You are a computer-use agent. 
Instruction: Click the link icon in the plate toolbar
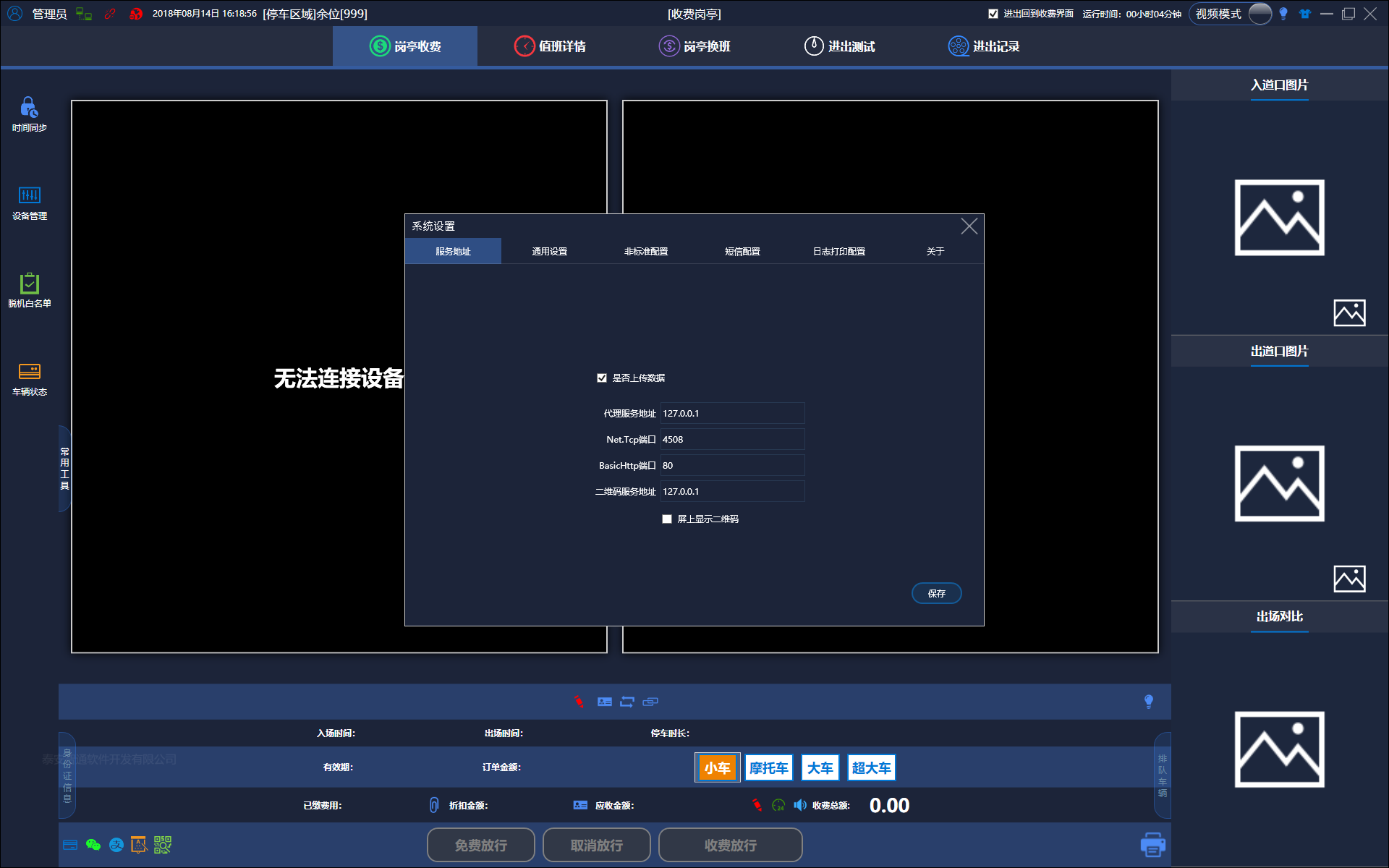click(650, 702)
